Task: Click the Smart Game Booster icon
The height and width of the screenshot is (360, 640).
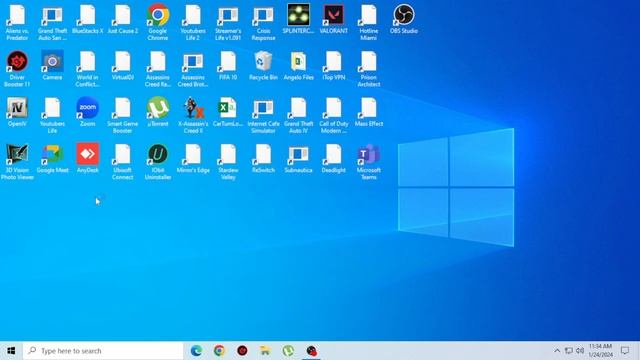Action: [122, 116]
